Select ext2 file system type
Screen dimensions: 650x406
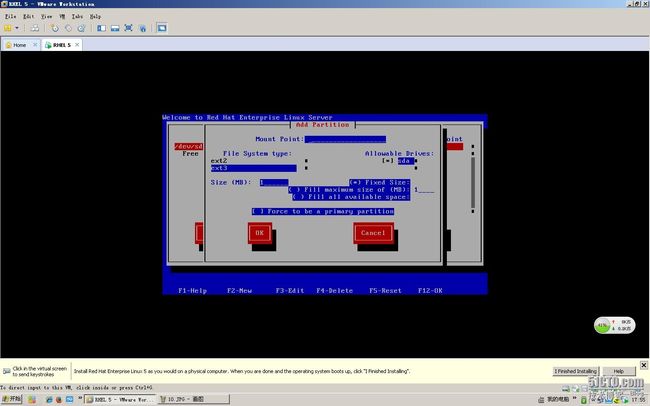pyautogui.click(x=253, y=160)
